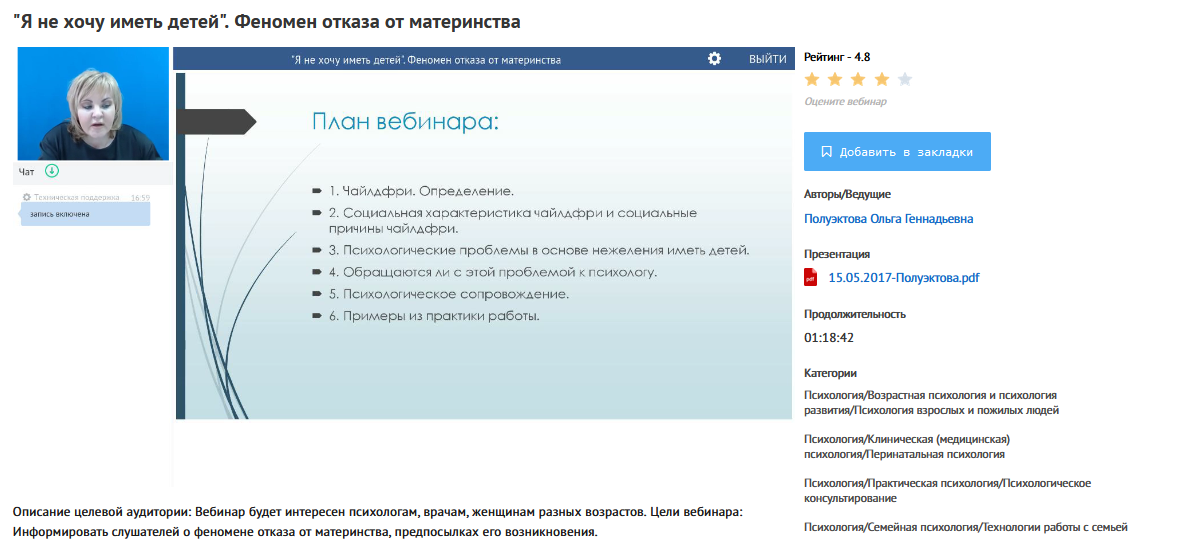Rate the webinar with the fifth star
The width and height of the screenshot is (1185, 546).
tap(905, 80)
